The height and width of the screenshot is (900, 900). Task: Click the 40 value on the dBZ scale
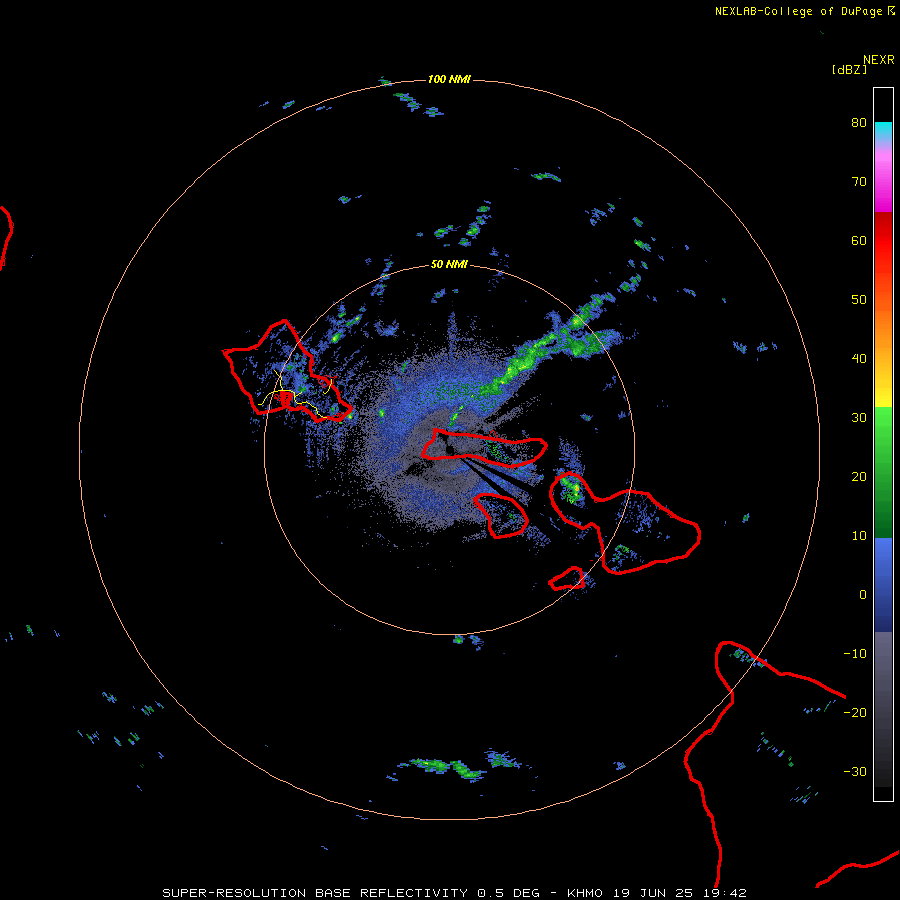[859, 359]
